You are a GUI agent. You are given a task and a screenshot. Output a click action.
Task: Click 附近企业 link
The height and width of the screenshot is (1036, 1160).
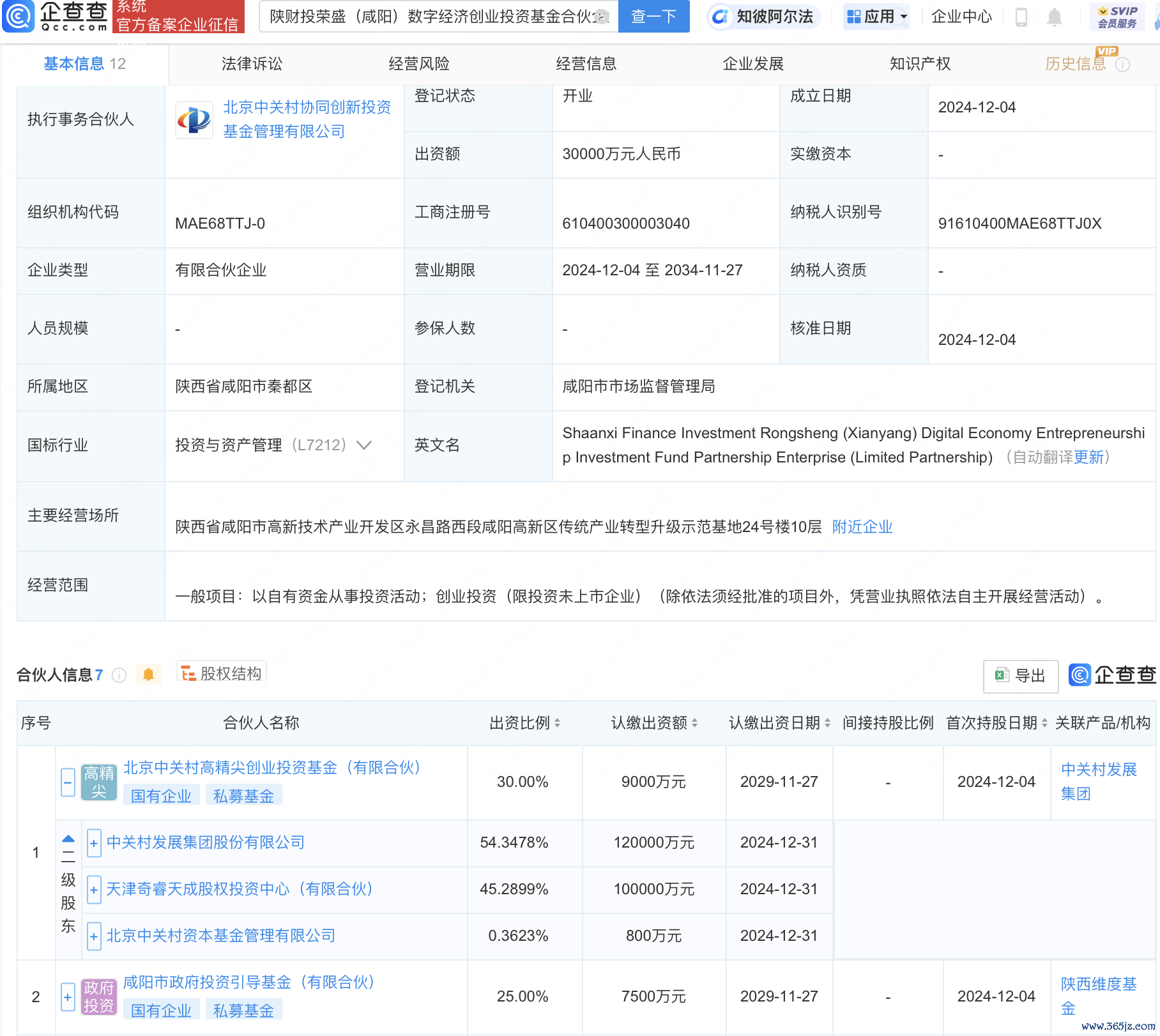click(x=862, y=527)
